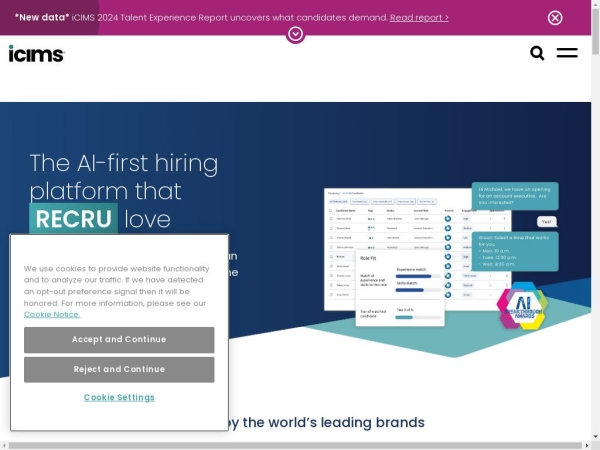Screen dimensions: 600x450
Task: Click the horizontal scrollbar at bottom
Action: pos(295,446)
